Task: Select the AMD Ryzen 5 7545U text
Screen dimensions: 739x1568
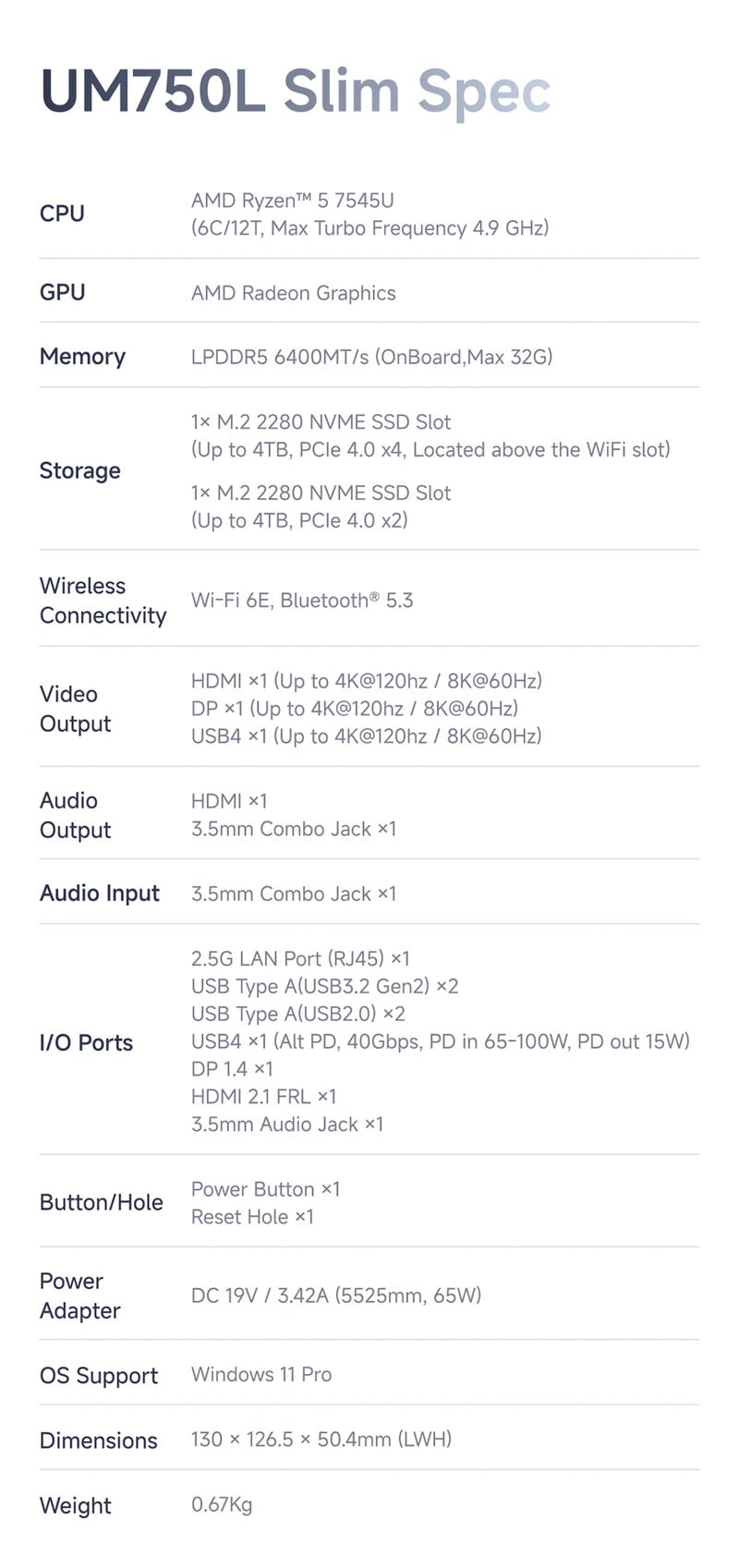Action: coord(292,201)
